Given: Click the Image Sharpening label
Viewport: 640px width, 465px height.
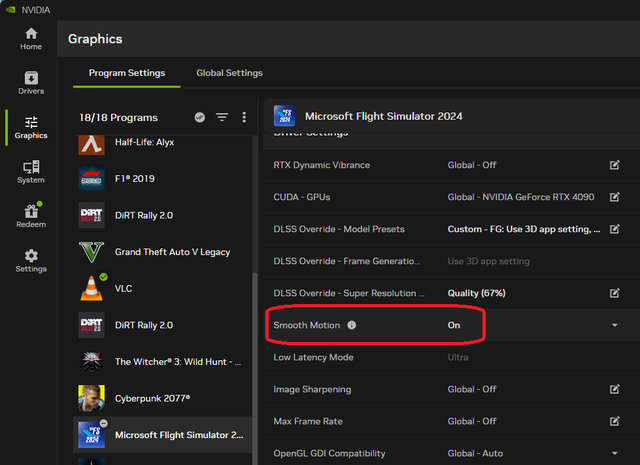Looking at the screenshot, I should [x=312, y=389].
